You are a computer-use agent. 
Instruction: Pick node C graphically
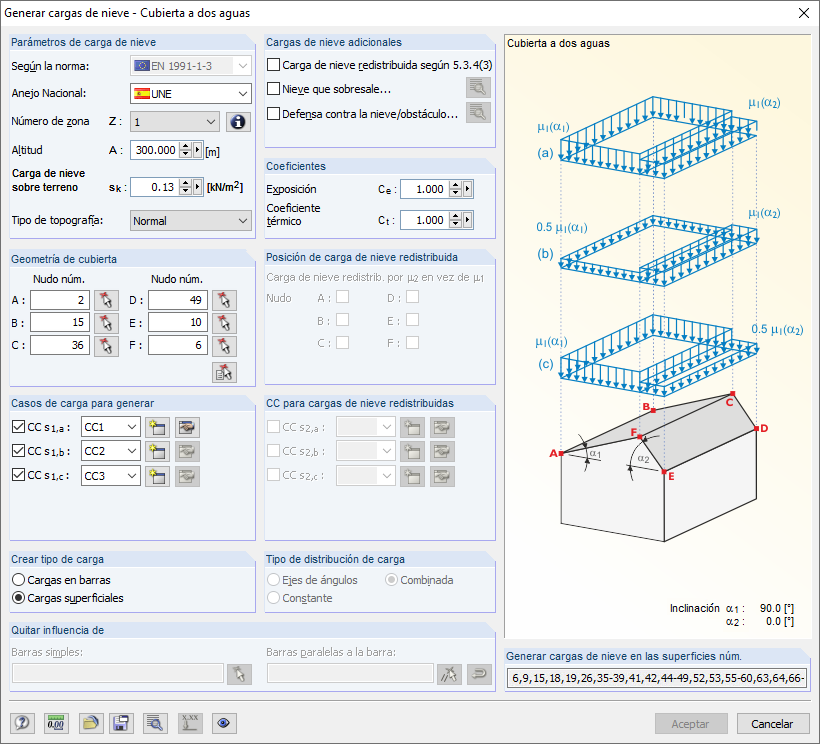(x=106, y=346)
